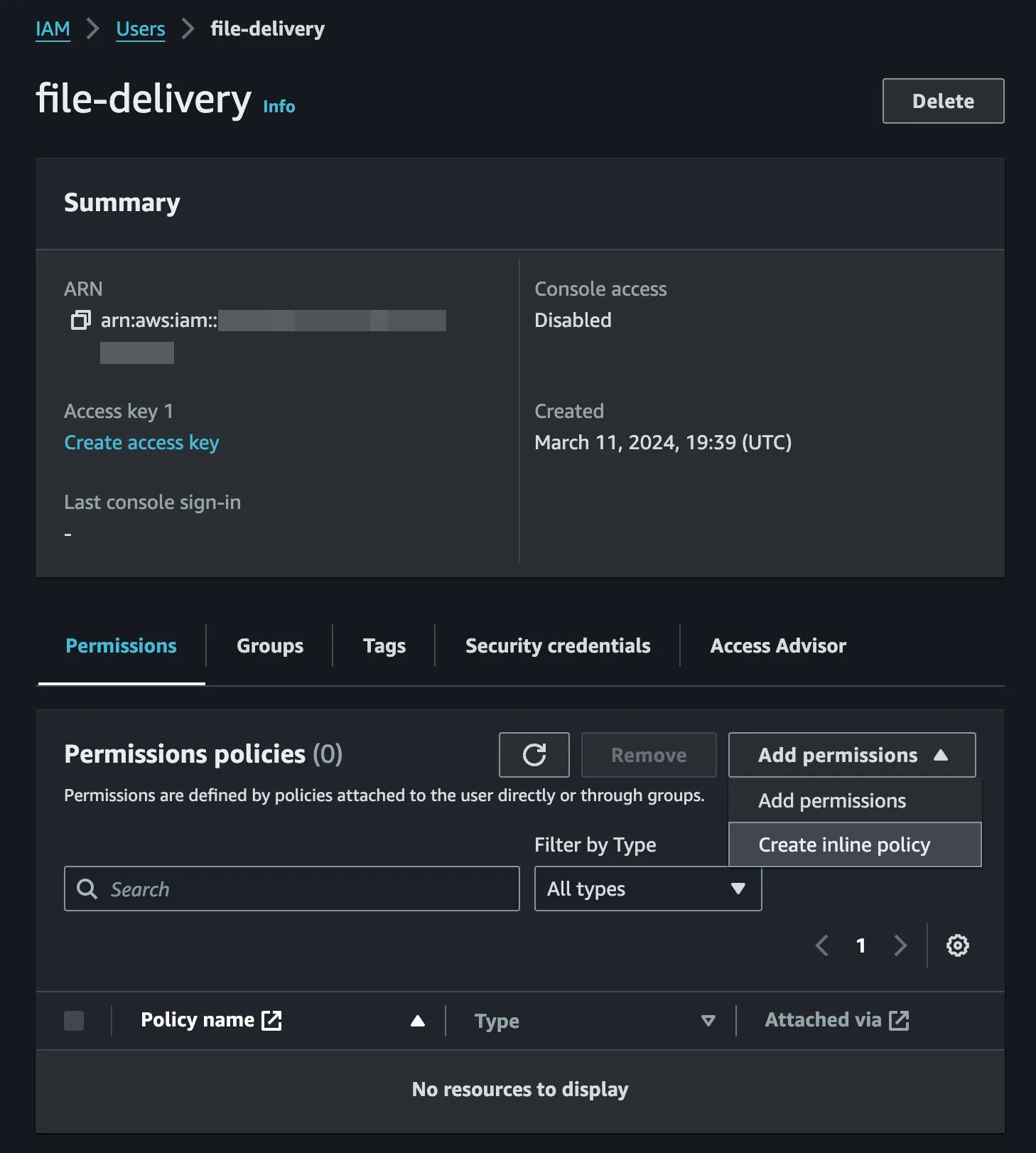Click the search magnifier icon
1036x1153 pixels.
87,889
